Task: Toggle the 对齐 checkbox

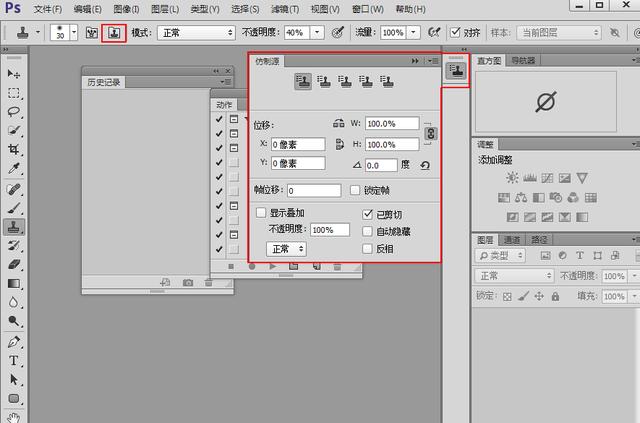Action: 455,32
